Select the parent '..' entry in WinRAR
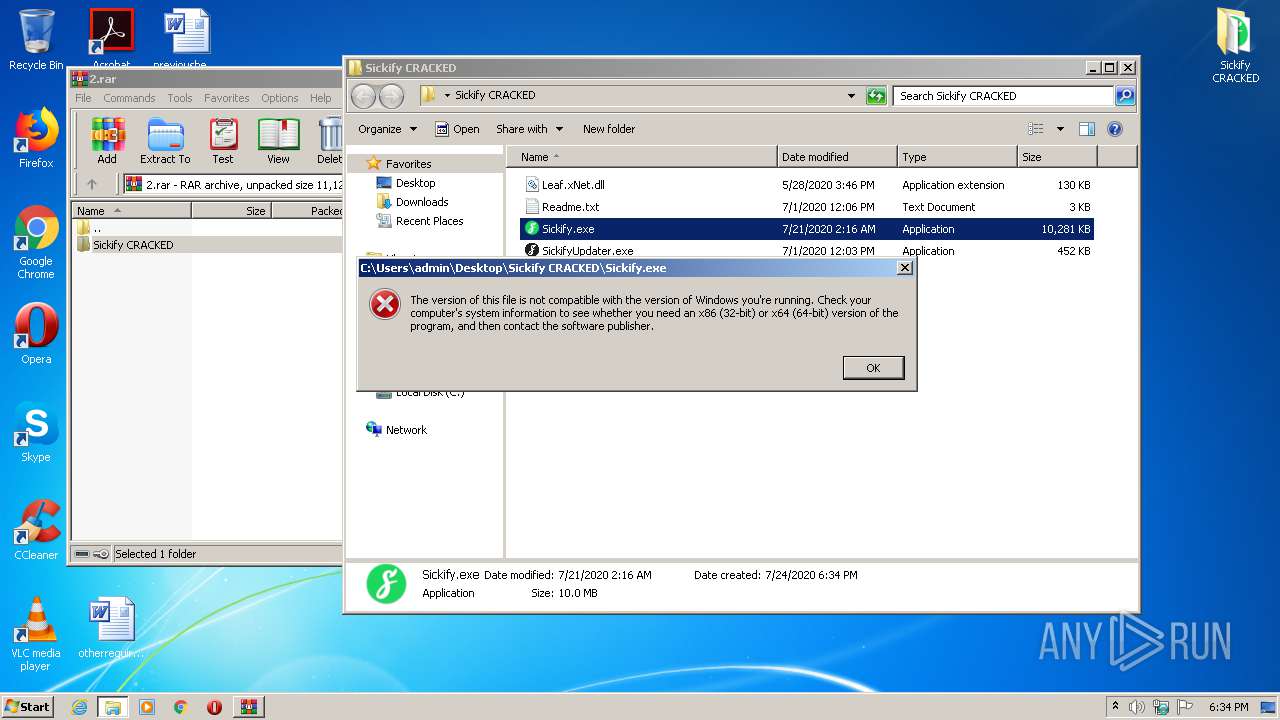Image resolution: width=1280 pixels, height=720 pixels. 89,228
